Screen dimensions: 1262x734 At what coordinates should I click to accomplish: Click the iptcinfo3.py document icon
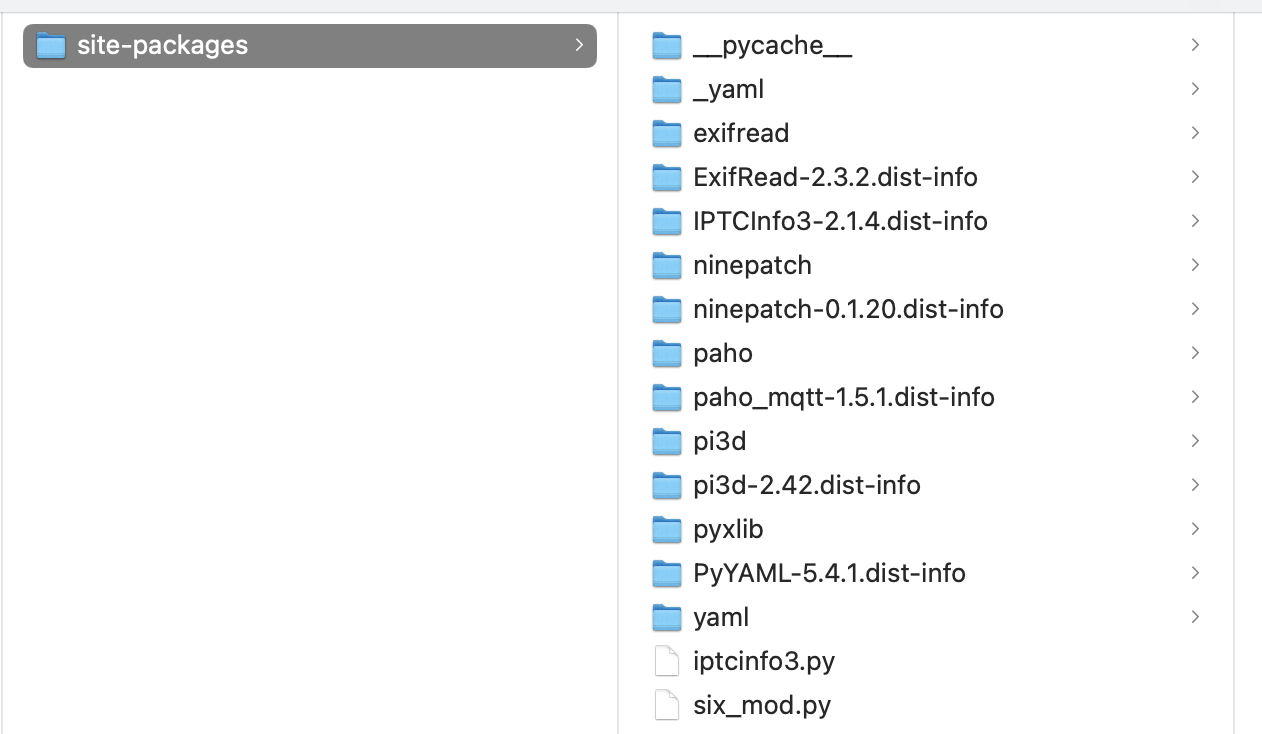tap(666, 661)
